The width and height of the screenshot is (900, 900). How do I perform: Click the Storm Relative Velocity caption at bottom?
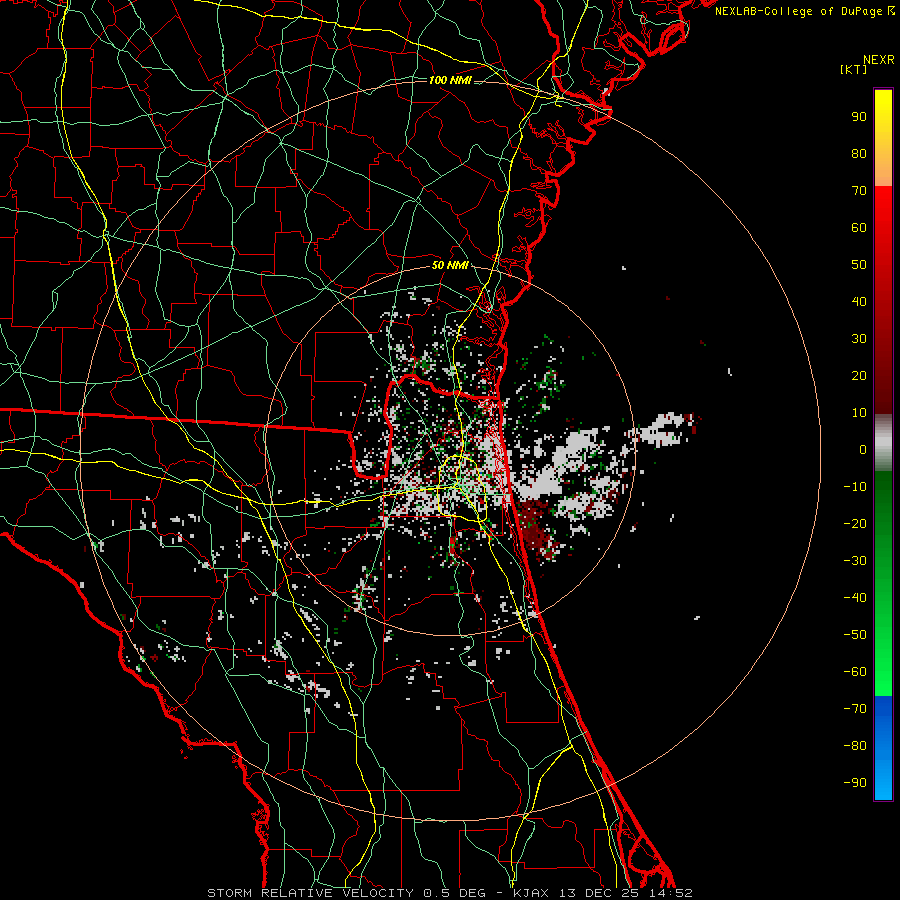click(x=449, y=893)
